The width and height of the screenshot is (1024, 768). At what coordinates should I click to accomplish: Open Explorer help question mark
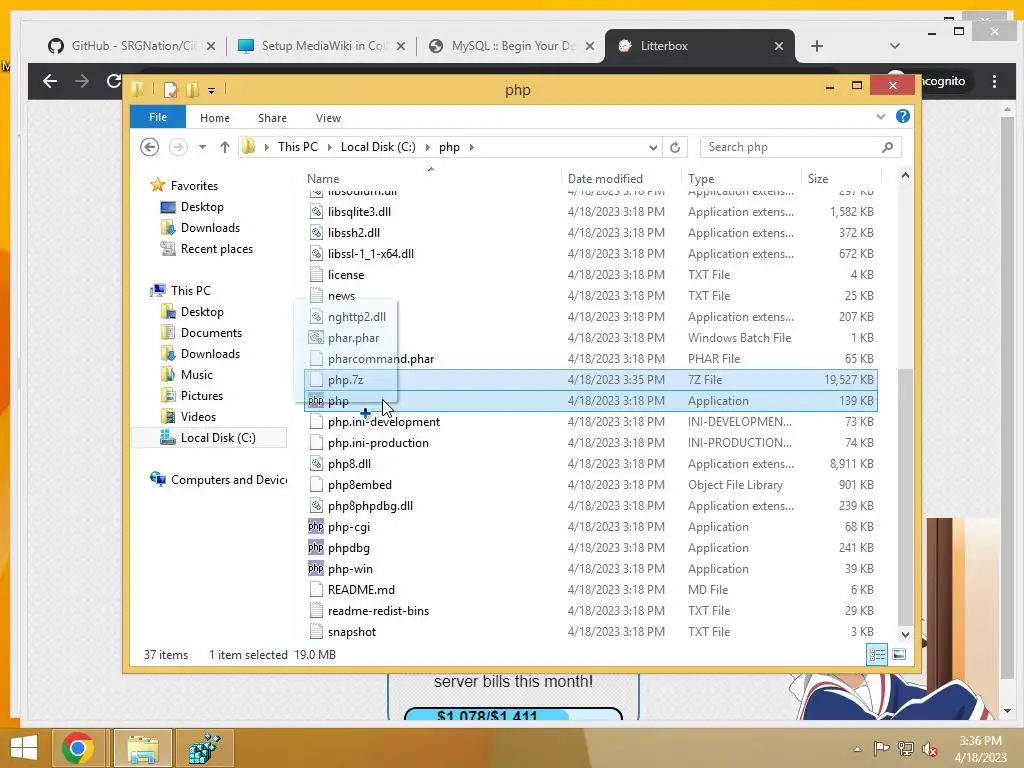coord(903,116)
